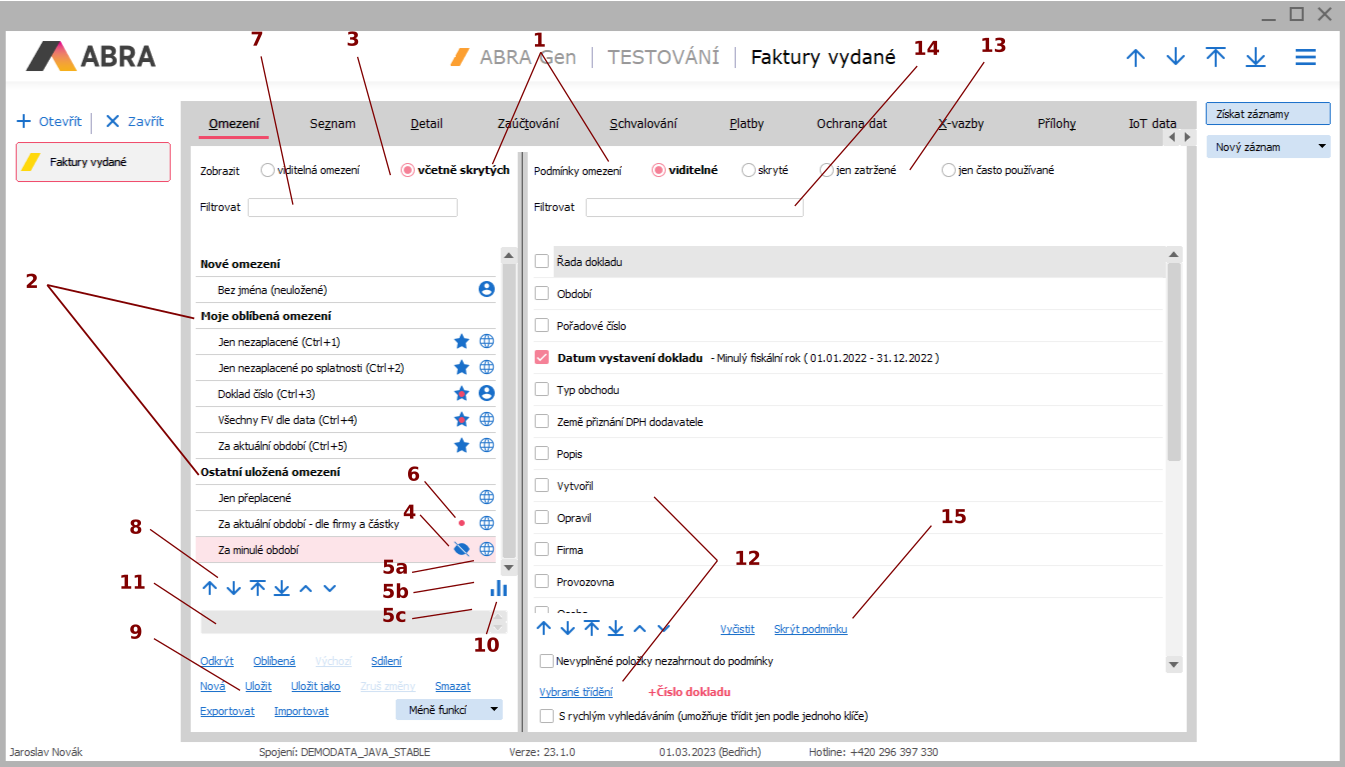Click hidden-eye icon on Za minulé období
1345x767 pixels.
(461, 549)
